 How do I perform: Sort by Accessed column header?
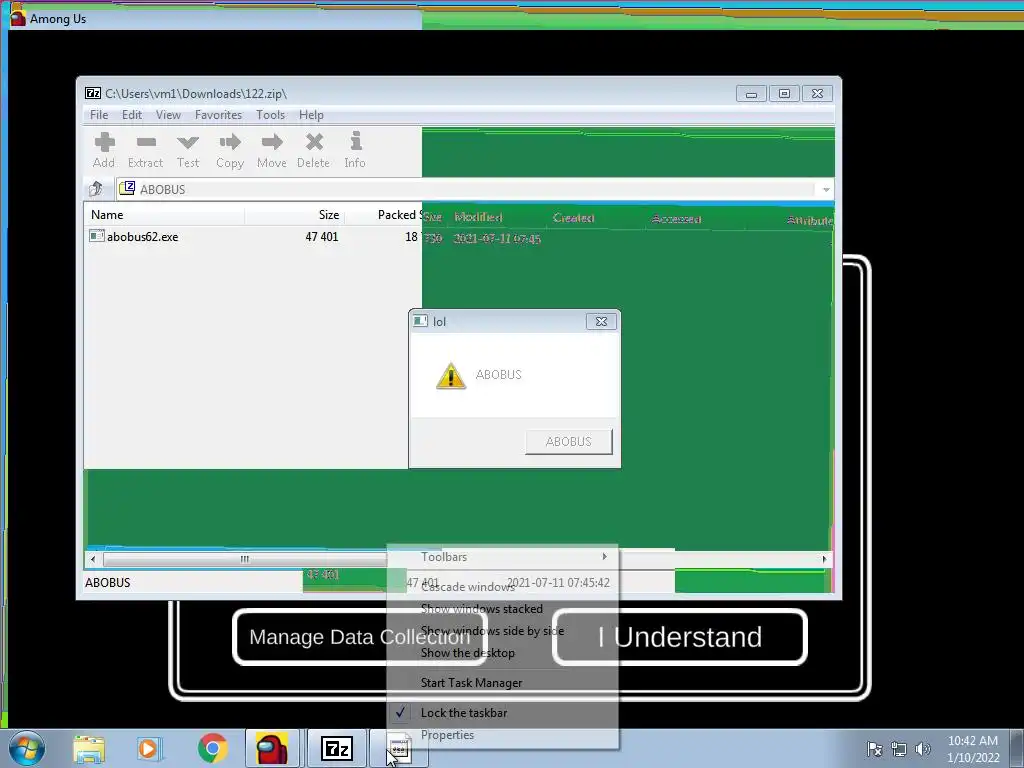click(676, 219)
